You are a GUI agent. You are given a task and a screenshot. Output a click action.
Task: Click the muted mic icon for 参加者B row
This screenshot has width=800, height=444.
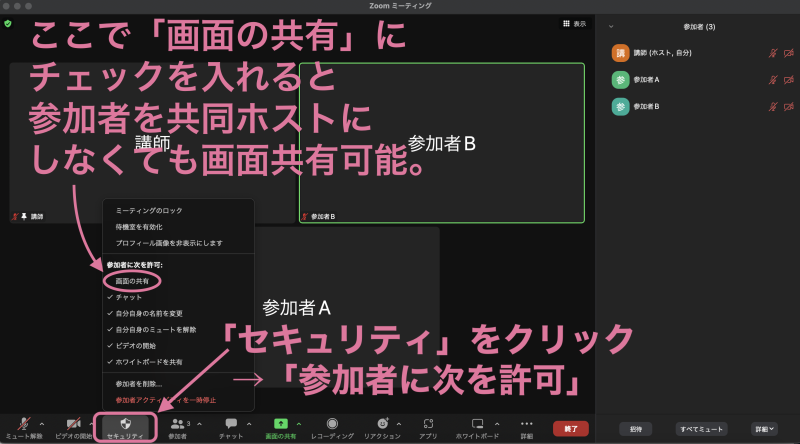pos(773,106)
